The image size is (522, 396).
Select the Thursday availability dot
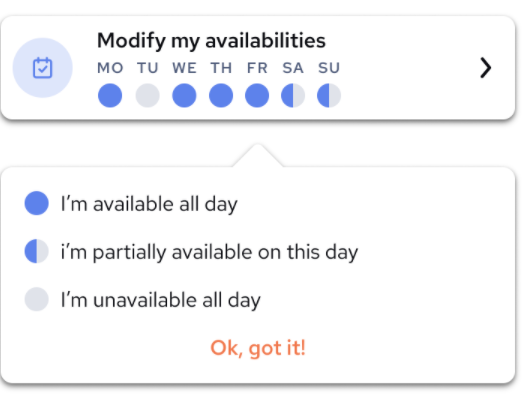point(221,95)
